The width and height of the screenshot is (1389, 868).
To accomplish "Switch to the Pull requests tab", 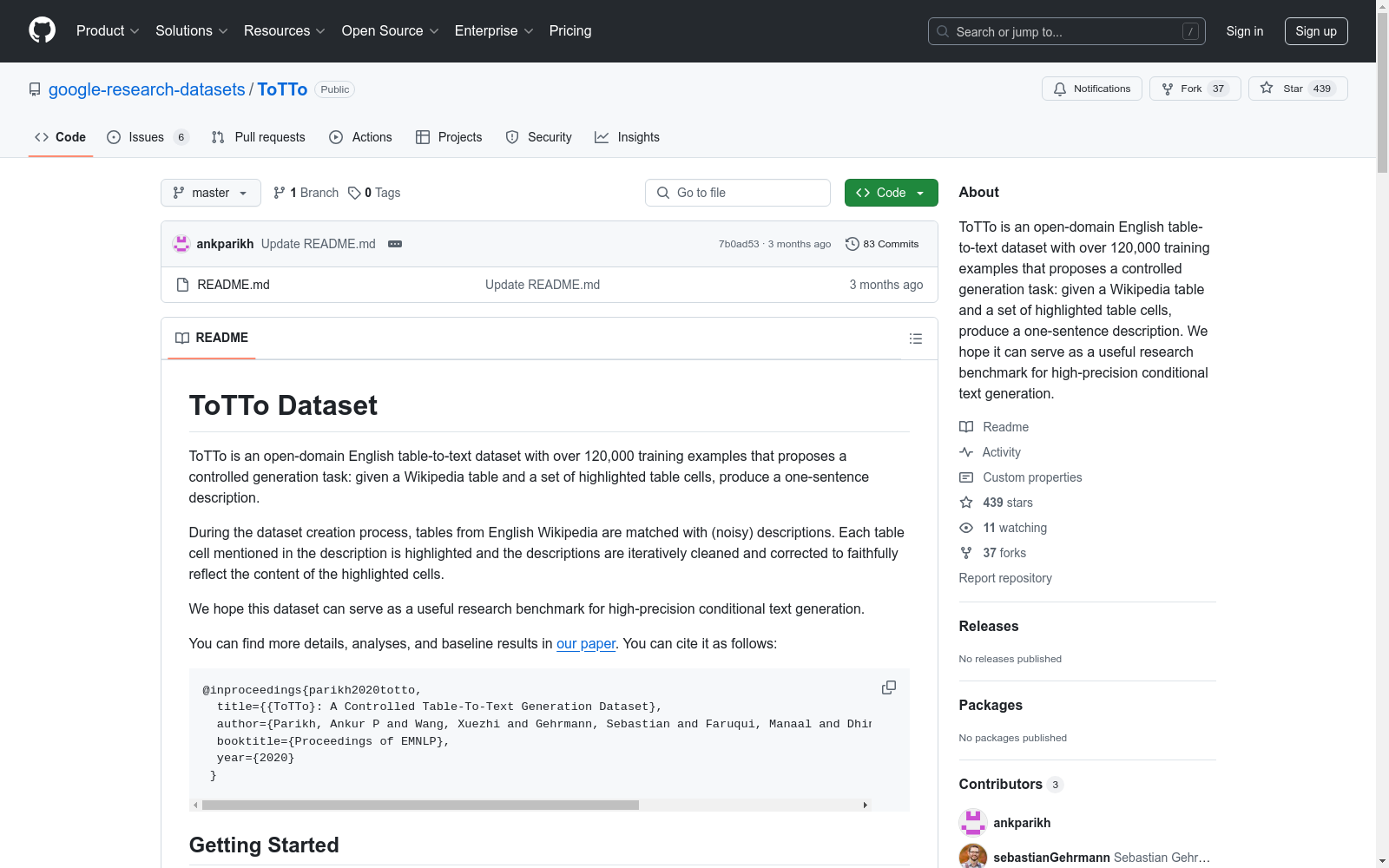I will click(258, 137).
